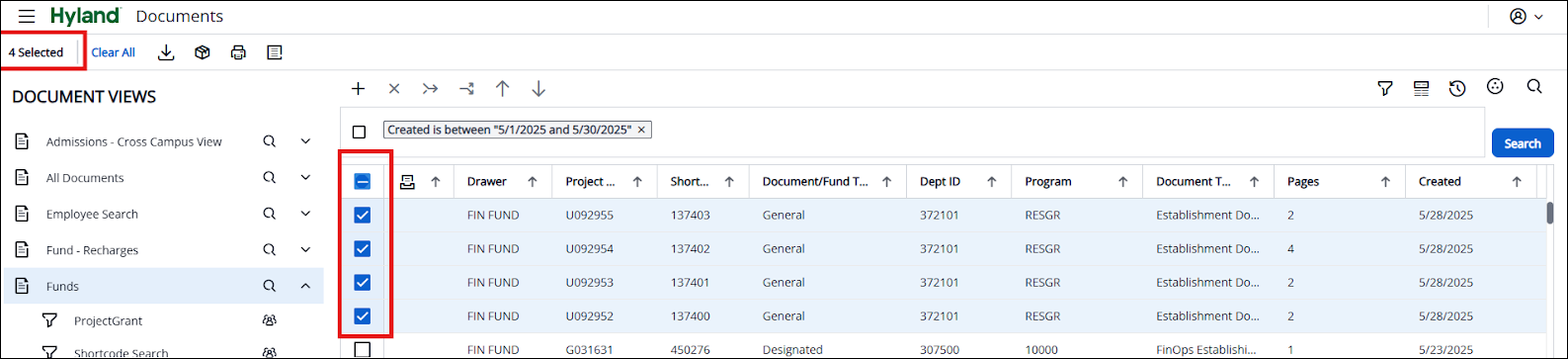1568x359 pixels.
Task: Open the document properties list icon
Action: pos(275,52)
